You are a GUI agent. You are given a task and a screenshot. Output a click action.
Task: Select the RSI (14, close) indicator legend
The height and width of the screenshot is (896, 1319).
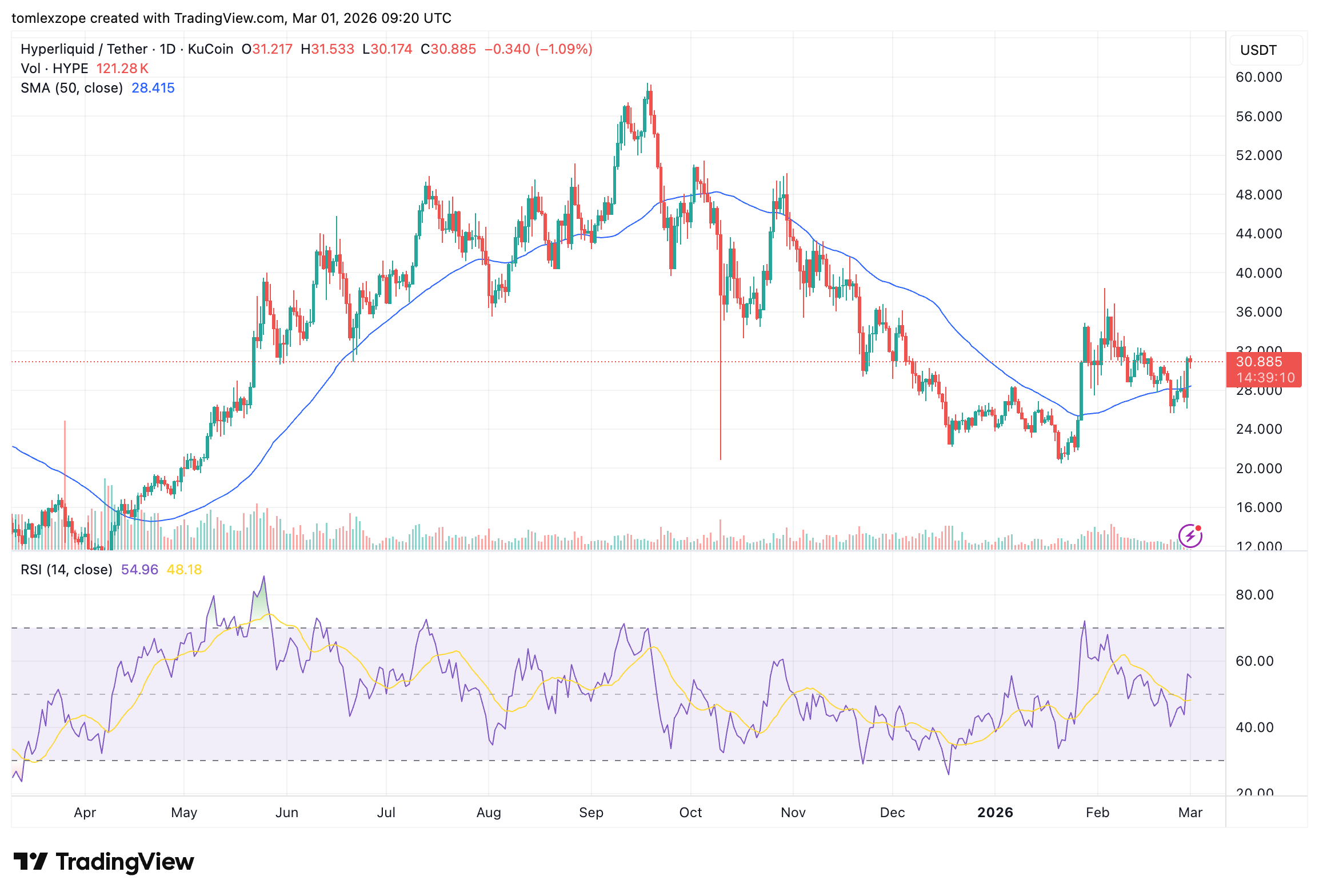coord(66,570)
